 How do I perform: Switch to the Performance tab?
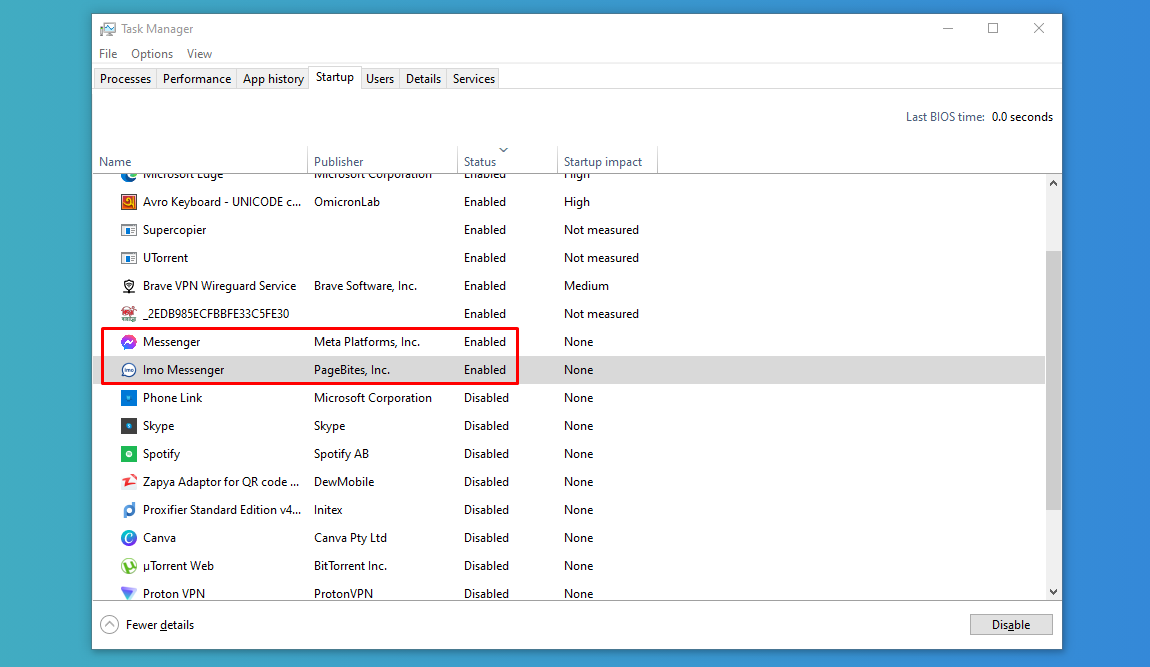tap(197, 79)
